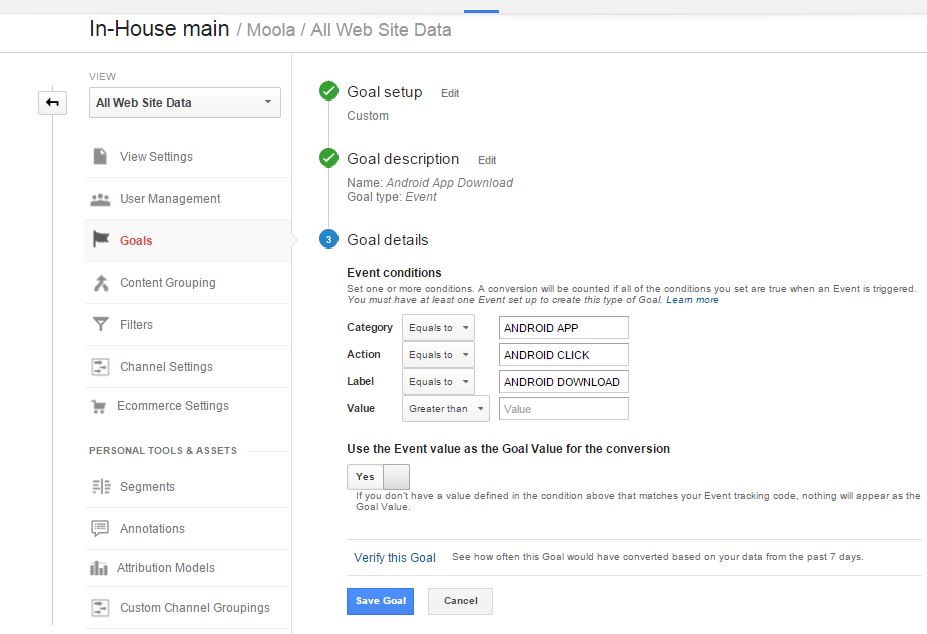Select Attribution Models in the sidebar
The width and height of the screenshot is (927, 634).
(165, 568)
